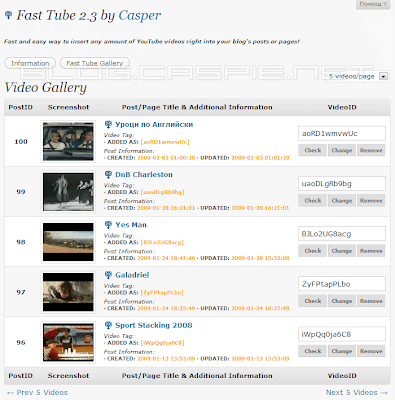Click the icon beside Уроци по Английски

tap(108, 125)
